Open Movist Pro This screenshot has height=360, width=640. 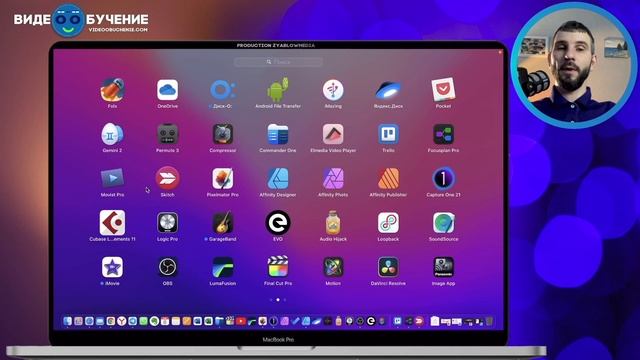(x=112, y=179)
